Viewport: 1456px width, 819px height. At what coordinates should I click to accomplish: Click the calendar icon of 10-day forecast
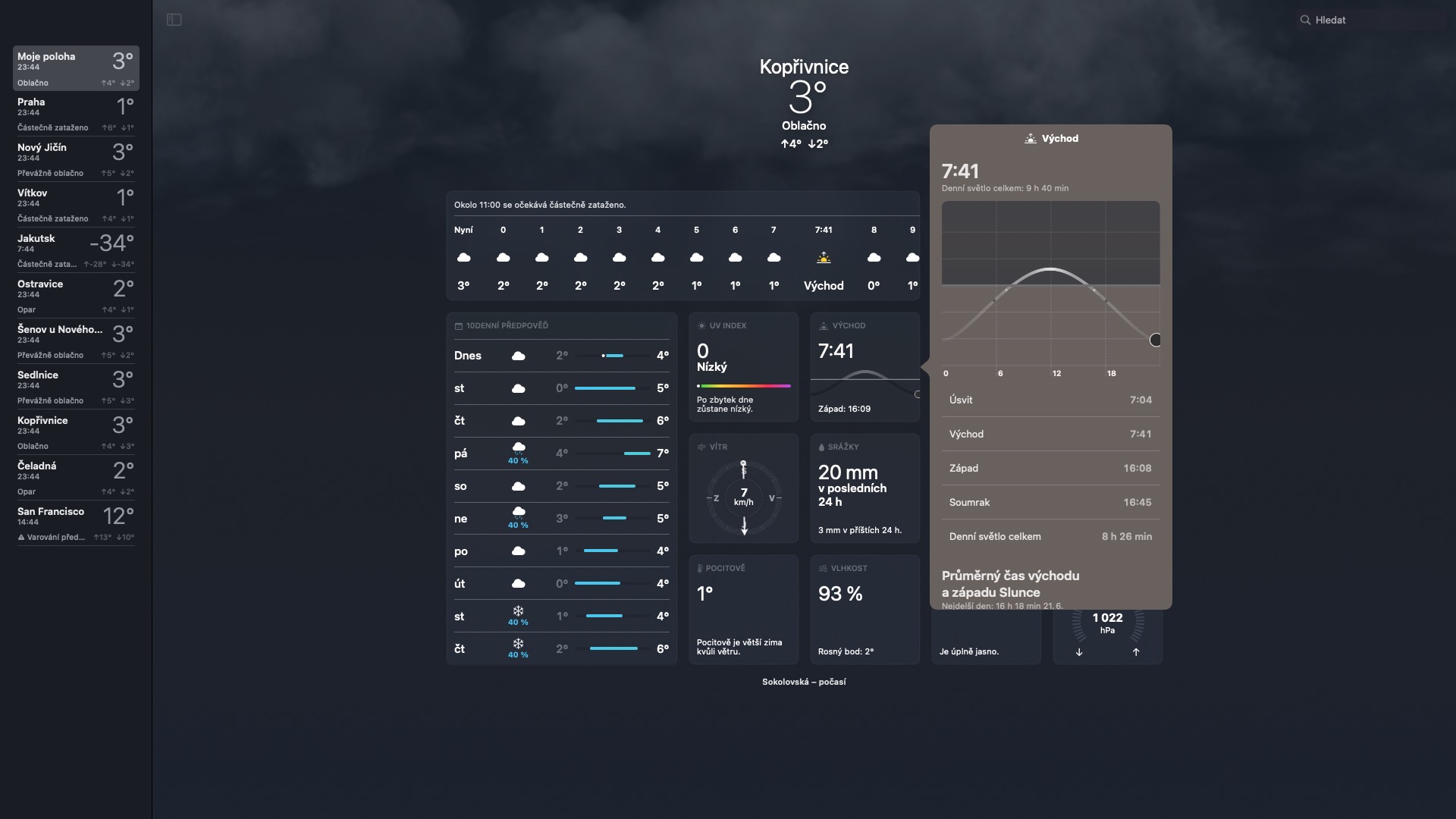coord(458,326)
